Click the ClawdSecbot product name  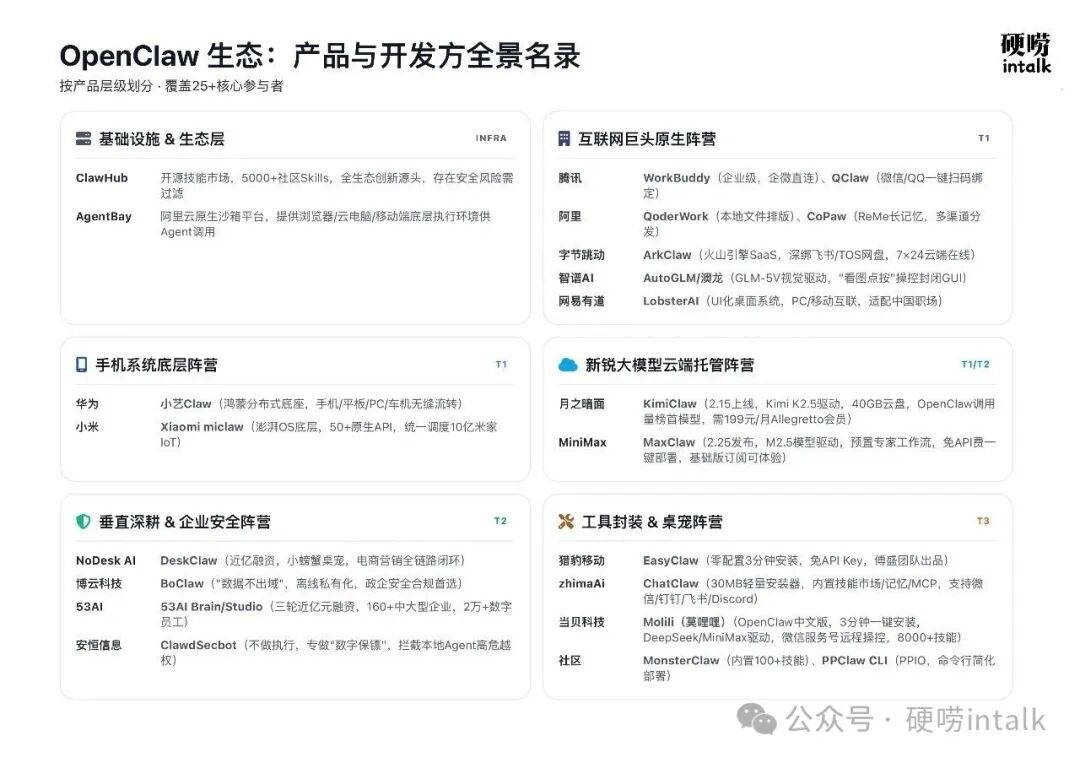(198, 645)
